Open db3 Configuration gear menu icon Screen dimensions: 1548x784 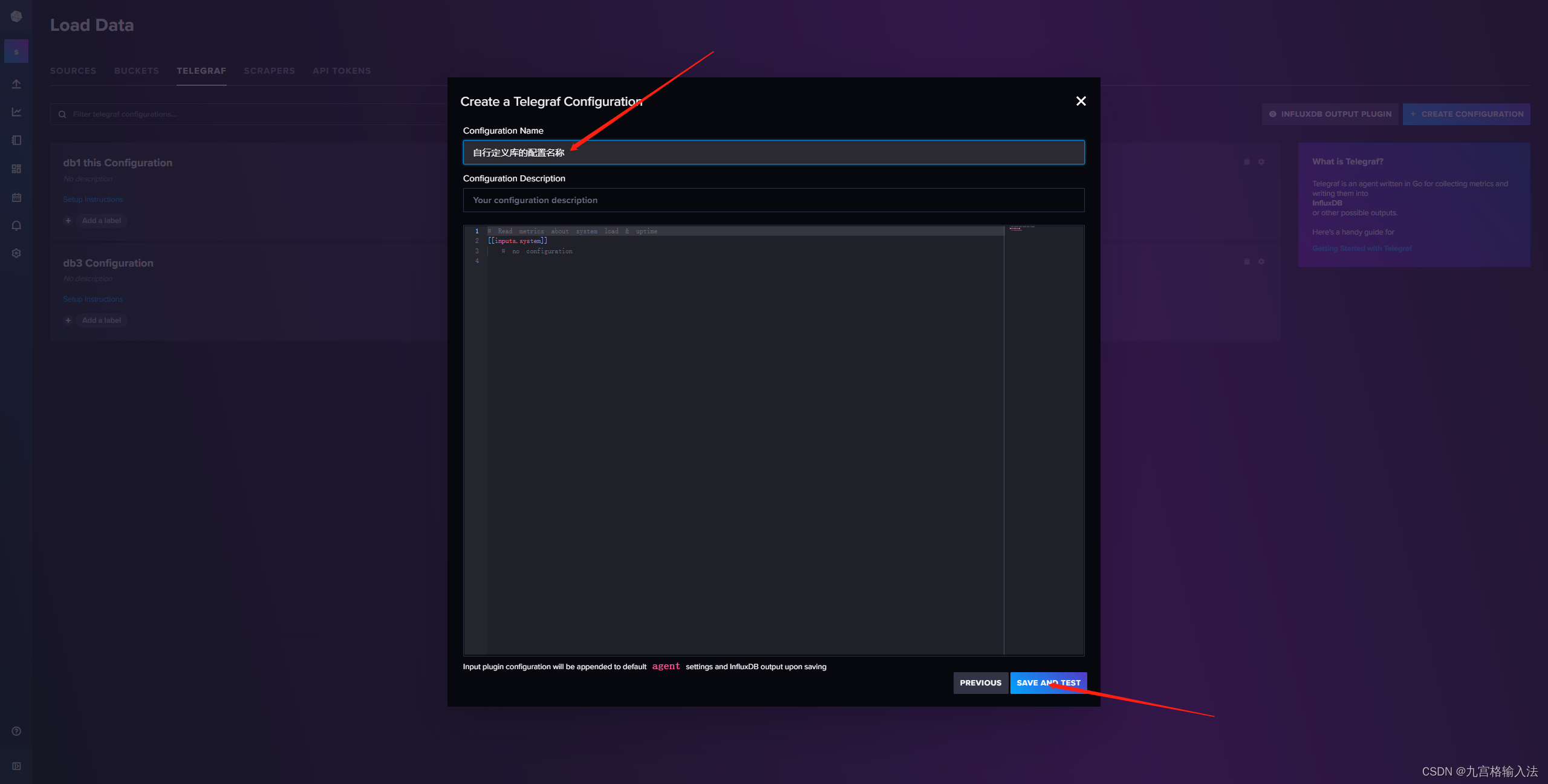[x=1261, y=262]
